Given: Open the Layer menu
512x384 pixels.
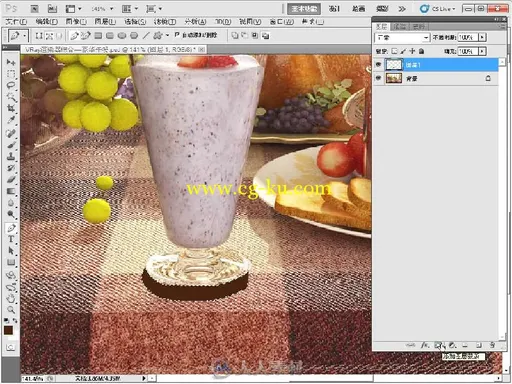Looking at the screenshot, I should coord(105,22).
